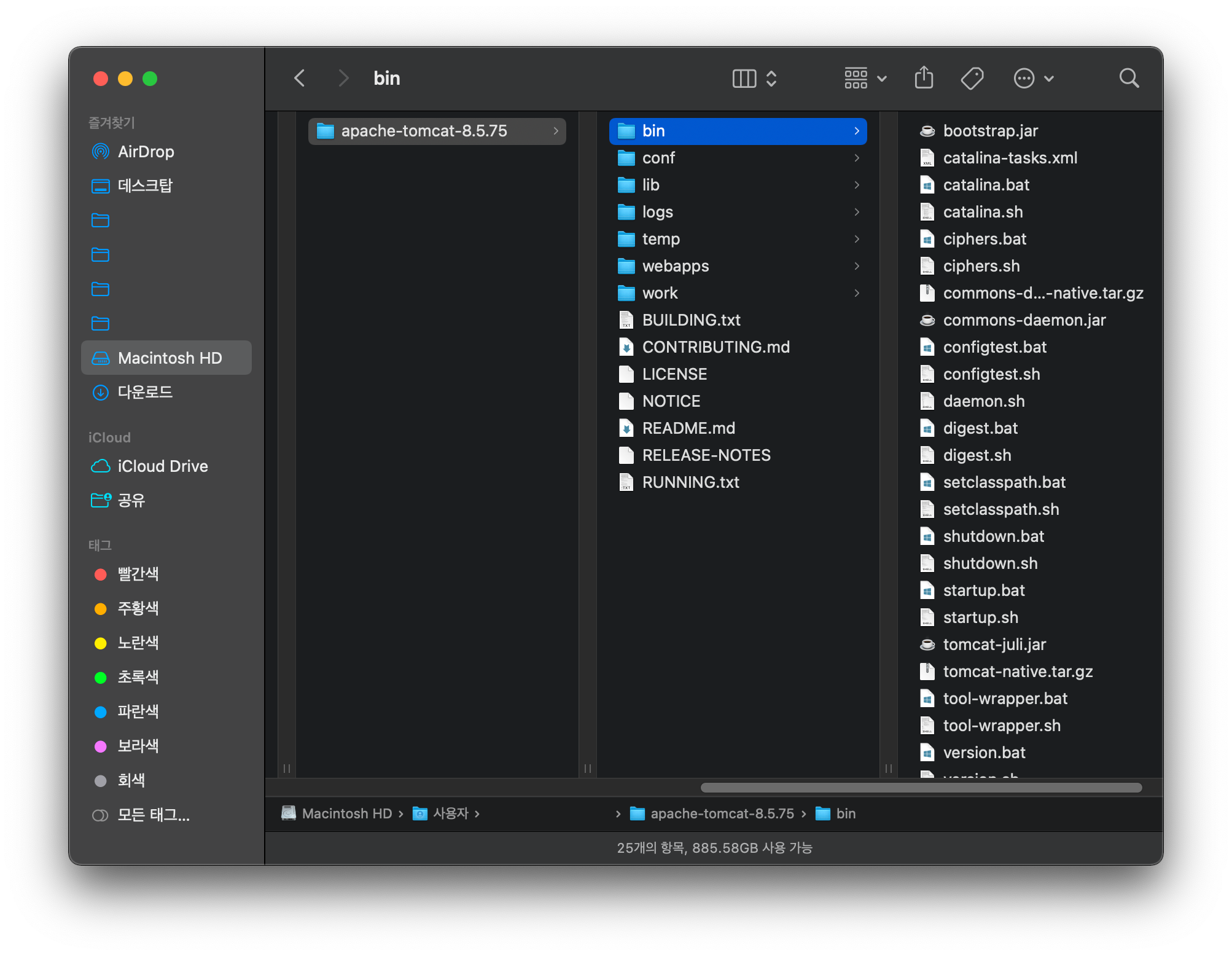Select the red tag 빨간색
The width and height of the screenshot is (1232, 956).
coord(138,574)
